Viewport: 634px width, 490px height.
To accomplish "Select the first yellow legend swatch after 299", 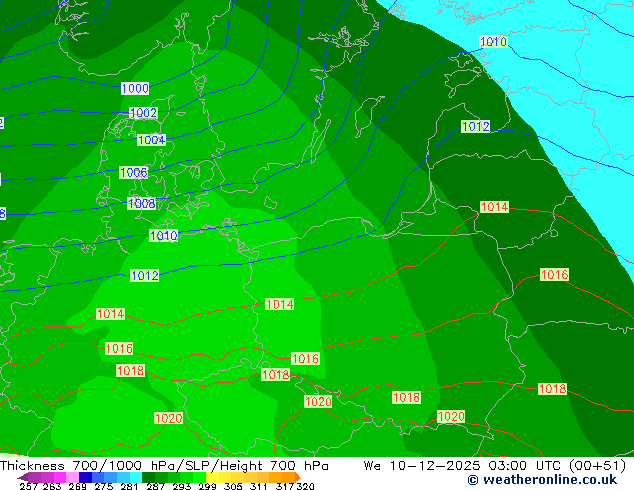I will 212,477.
